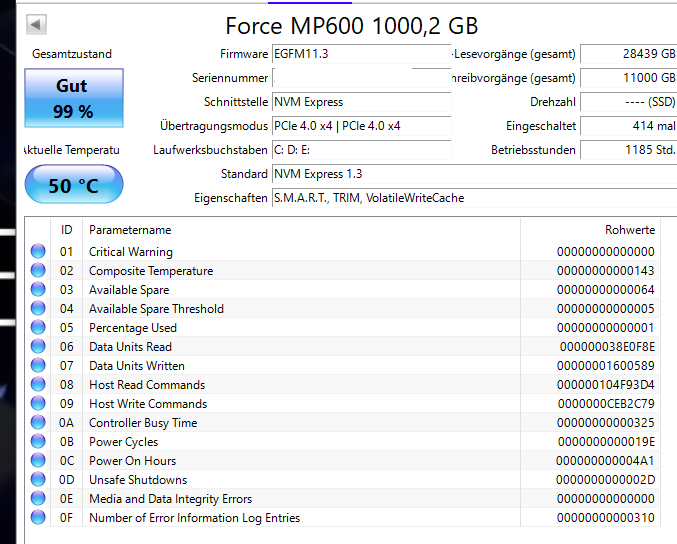Click the status orb for Power On Hours
The width and height of the screenshot is (677, 544).
[38, 460]
